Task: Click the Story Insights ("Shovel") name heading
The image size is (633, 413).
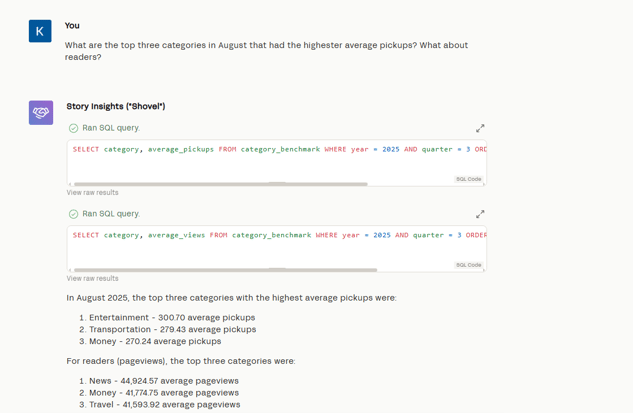Action: point(116,106)
